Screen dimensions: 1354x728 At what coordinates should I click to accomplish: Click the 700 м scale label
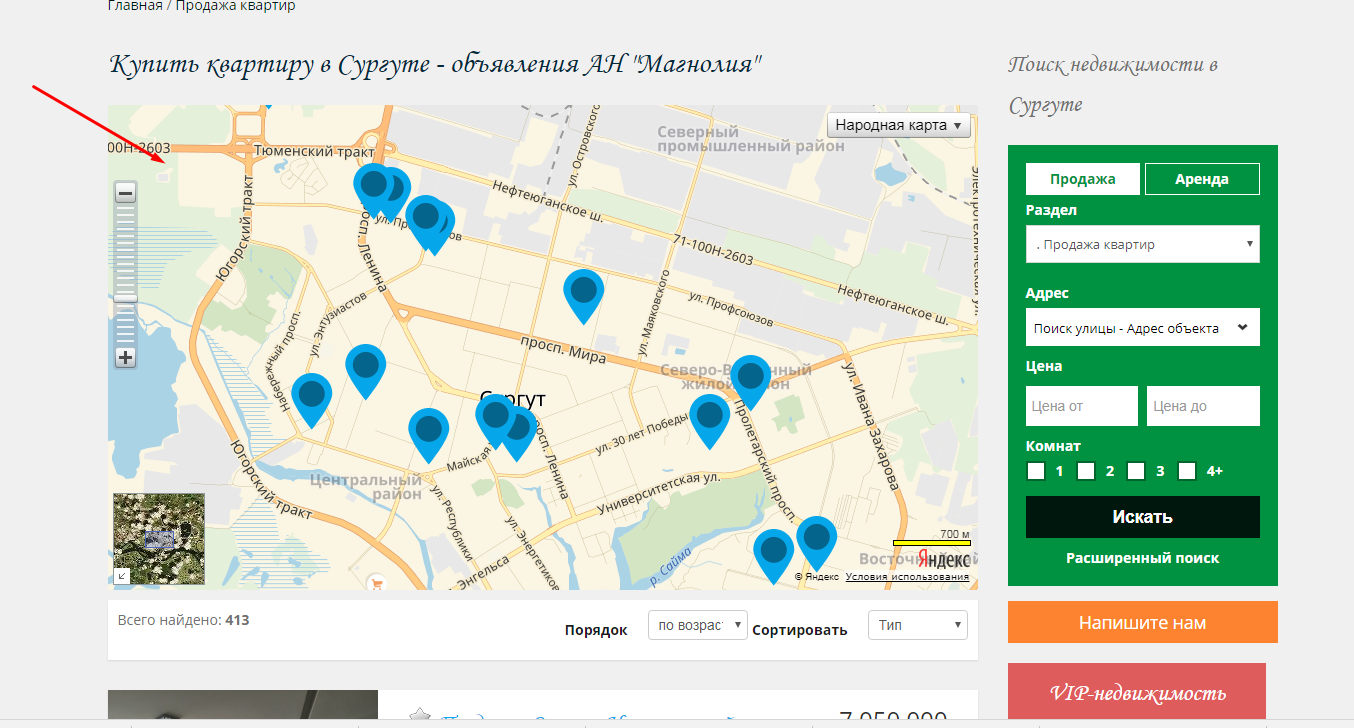click(955, 534)
